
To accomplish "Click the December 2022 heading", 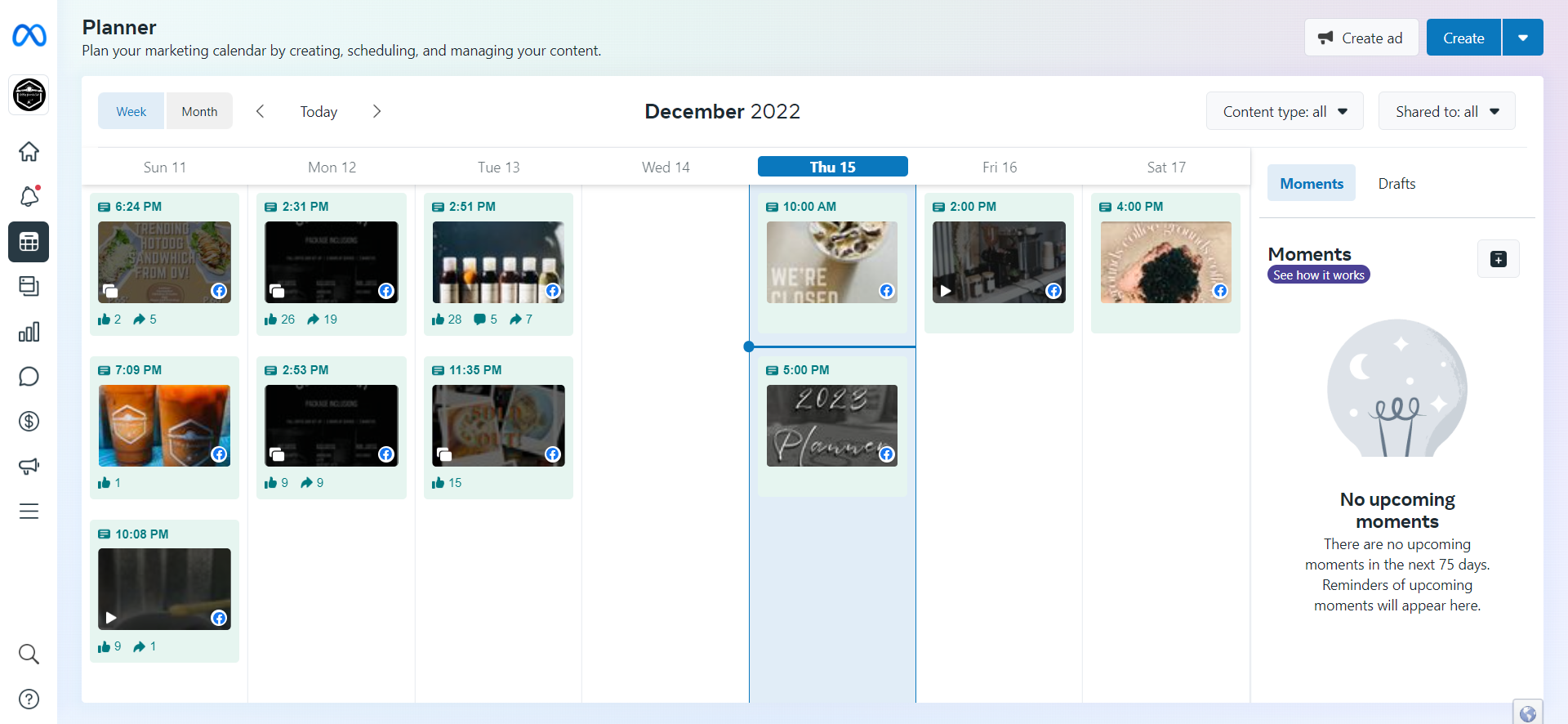I will tap(723, 111).
